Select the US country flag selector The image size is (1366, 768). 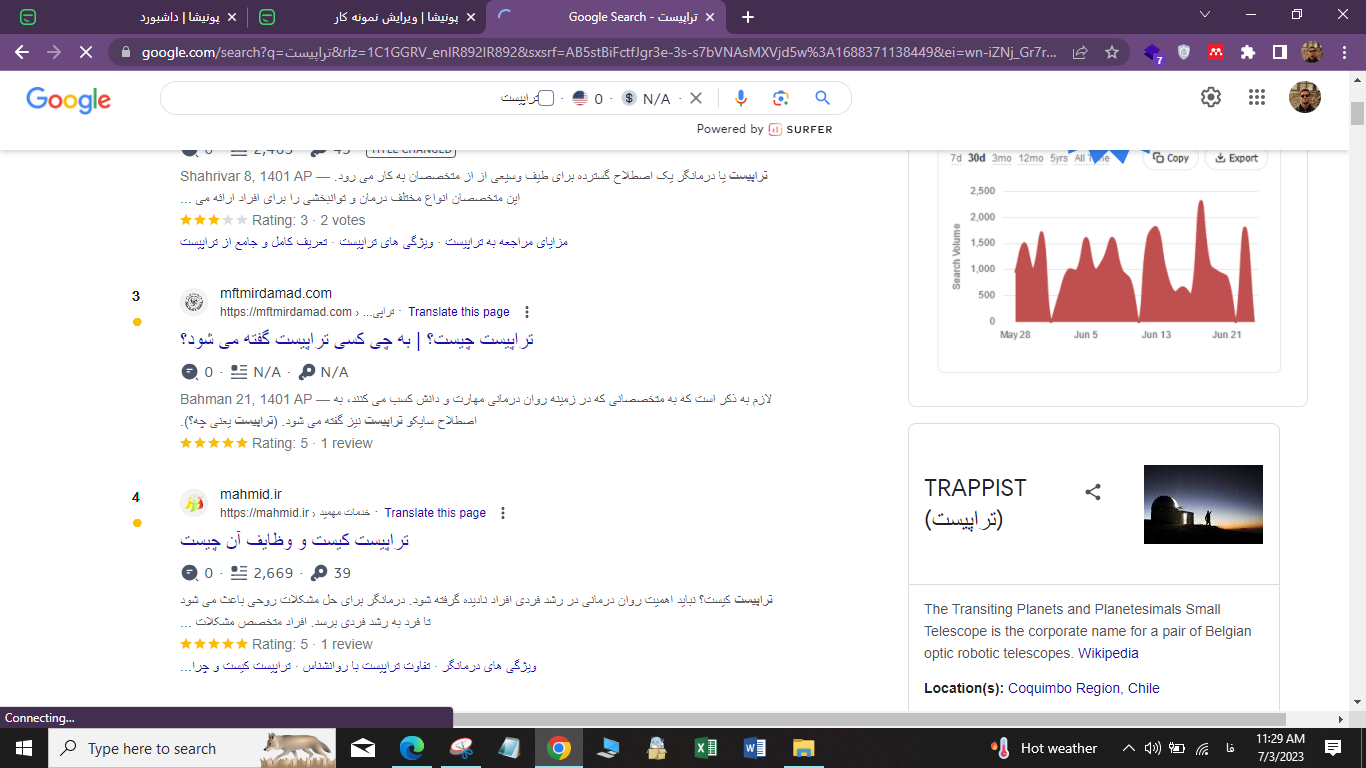click(x=579, y=98)
